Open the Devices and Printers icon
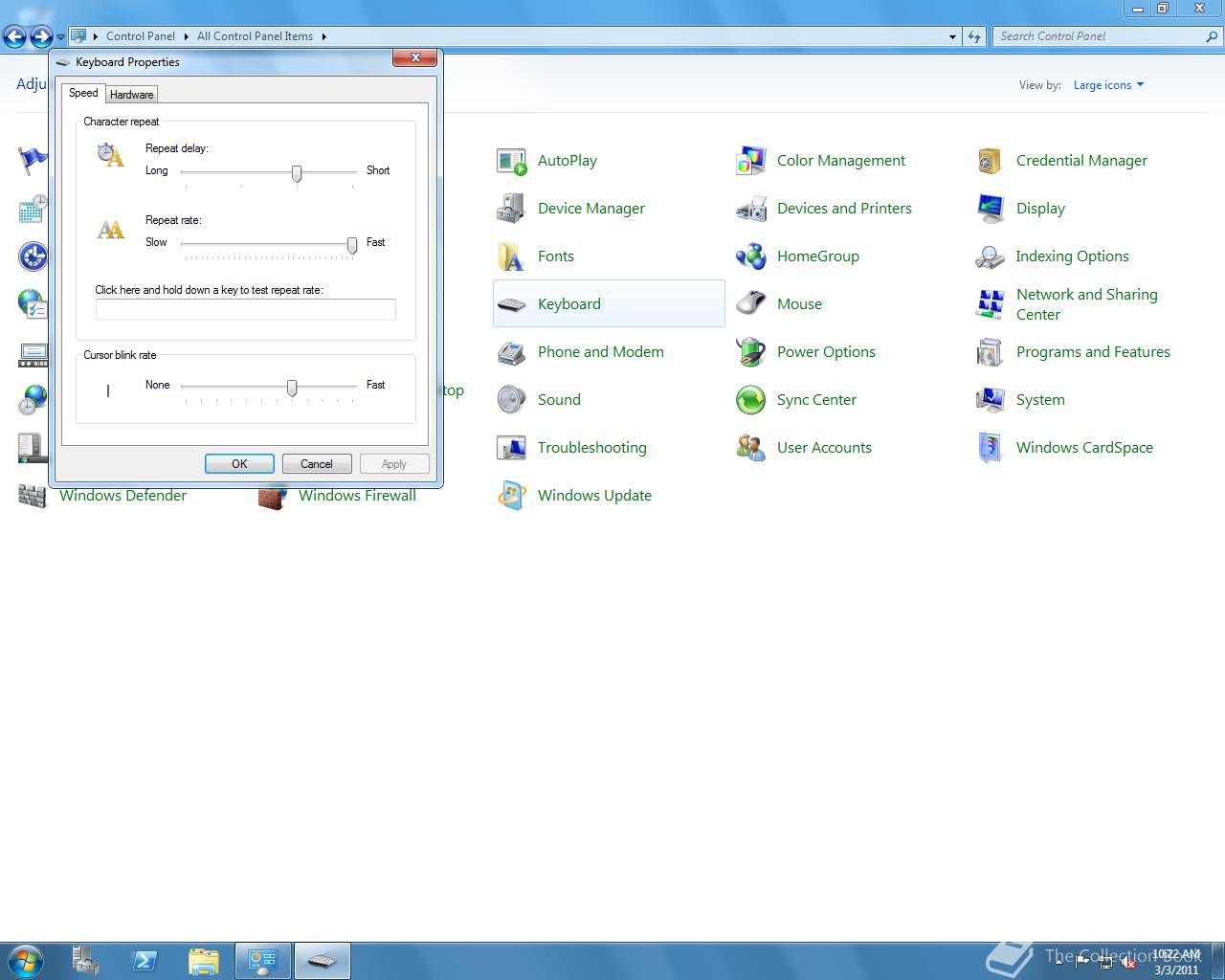Image resolution: width=1225 pixels, height=980 pixels. click(x=751, y=209)
